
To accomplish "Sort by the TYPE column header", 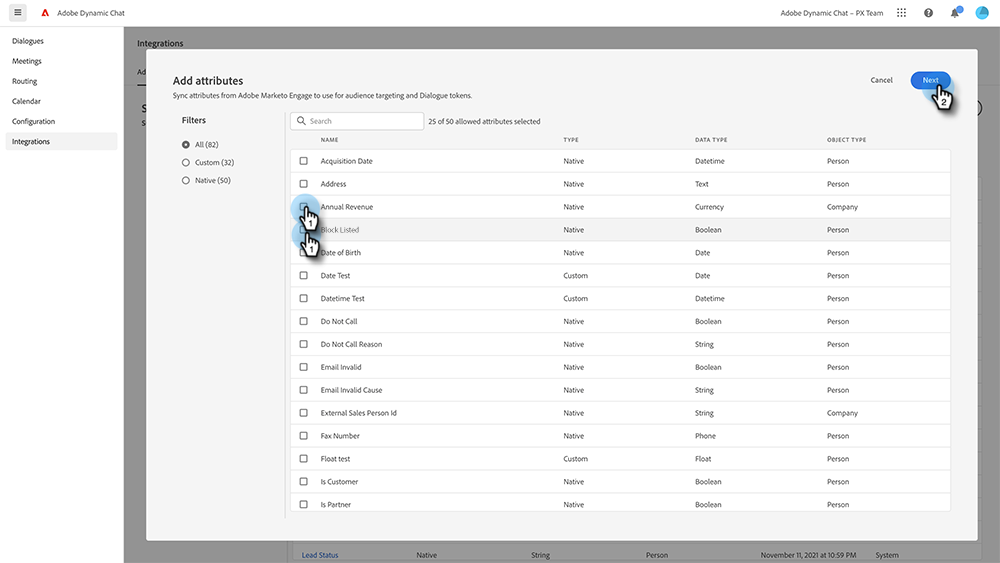I will click(x=571, y=140).
